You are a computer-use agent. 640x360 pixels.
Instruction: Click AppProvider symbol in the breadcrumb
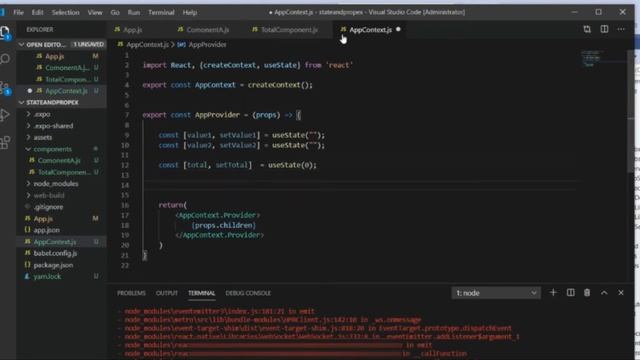tap(207, 44)
